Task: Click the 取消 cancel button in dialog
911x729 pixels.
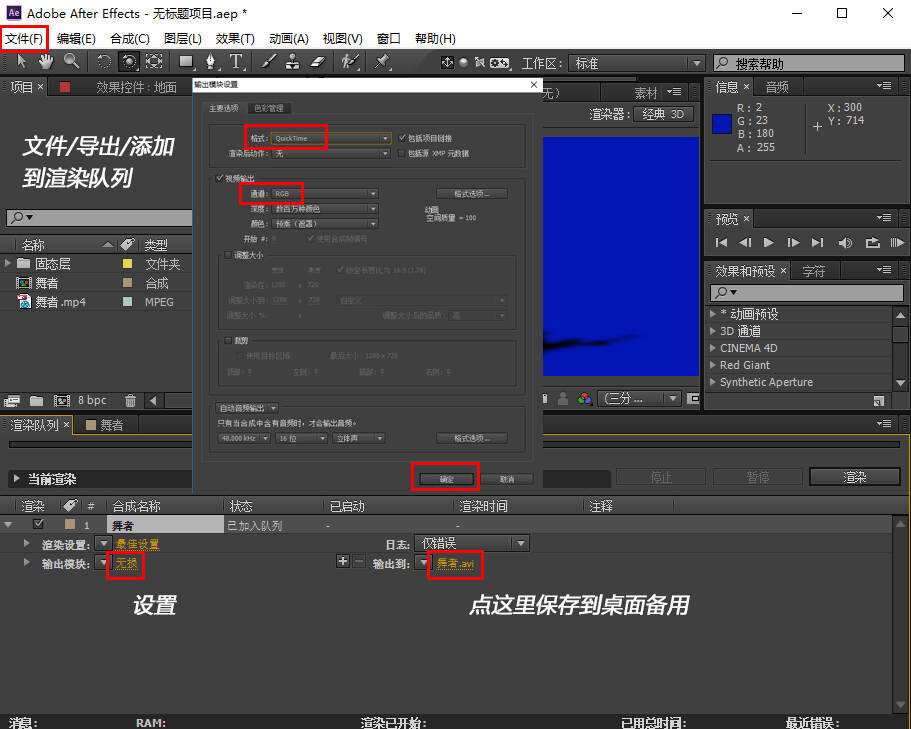Action: [507, 479]
